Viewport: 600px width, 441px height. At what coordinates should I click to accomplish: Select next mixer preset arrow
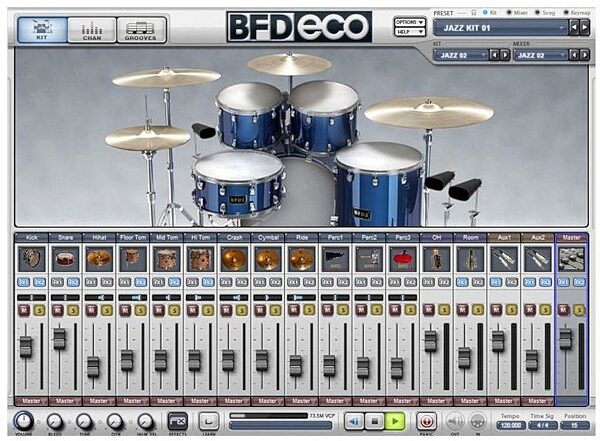(x=584, y=55)
